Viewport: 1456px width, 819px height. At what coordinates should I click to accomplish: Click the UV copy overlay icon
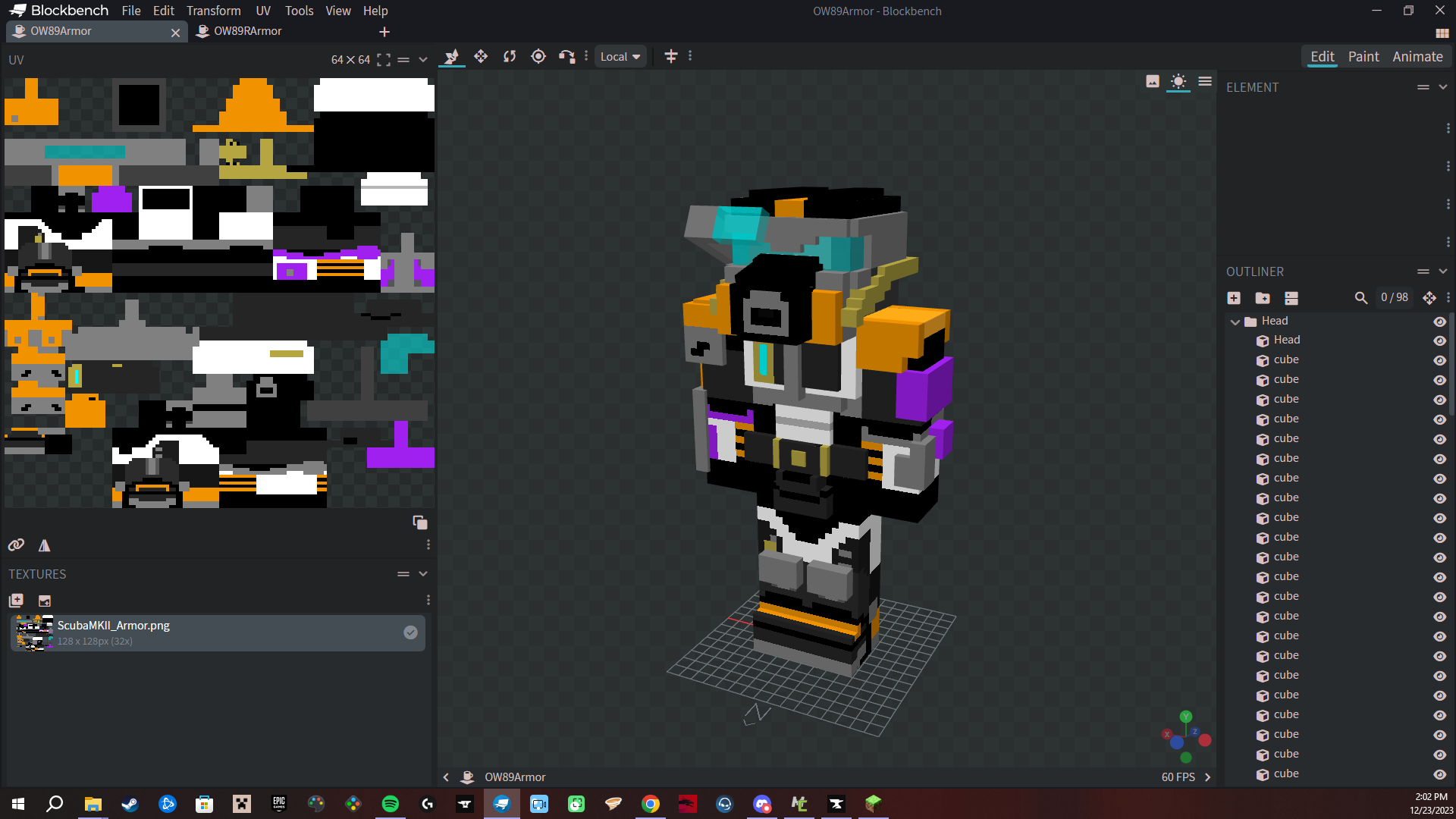(x=420, y=522)
